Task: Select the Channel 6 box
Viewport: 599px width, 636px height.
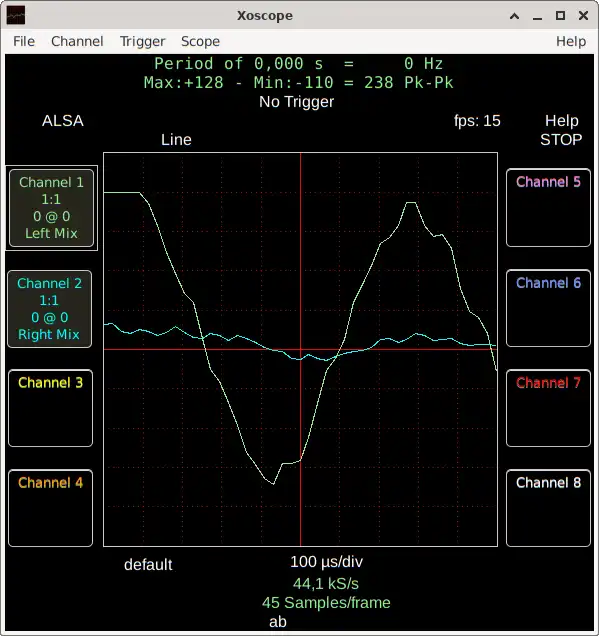Action: pyautogui.click(x=548, y=308)
